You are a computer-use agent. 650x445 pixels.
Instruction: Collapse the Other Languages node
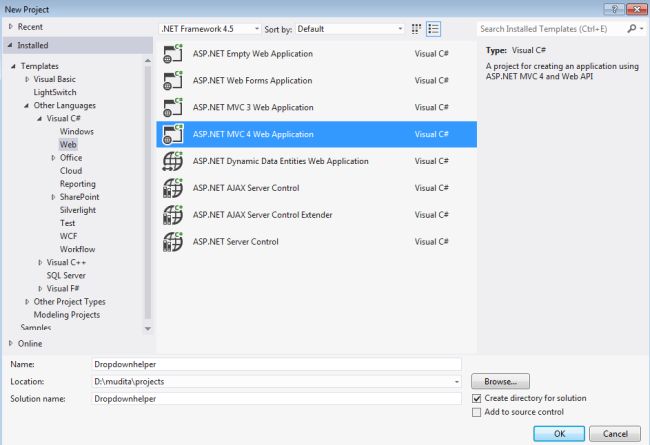[27, 105]
